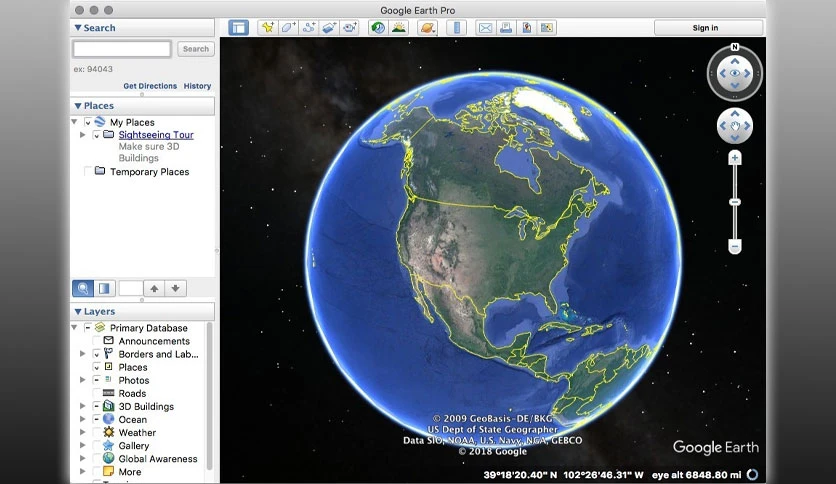
Task: Click the Places panel down arrow button
Action: [x=175, y=288]
